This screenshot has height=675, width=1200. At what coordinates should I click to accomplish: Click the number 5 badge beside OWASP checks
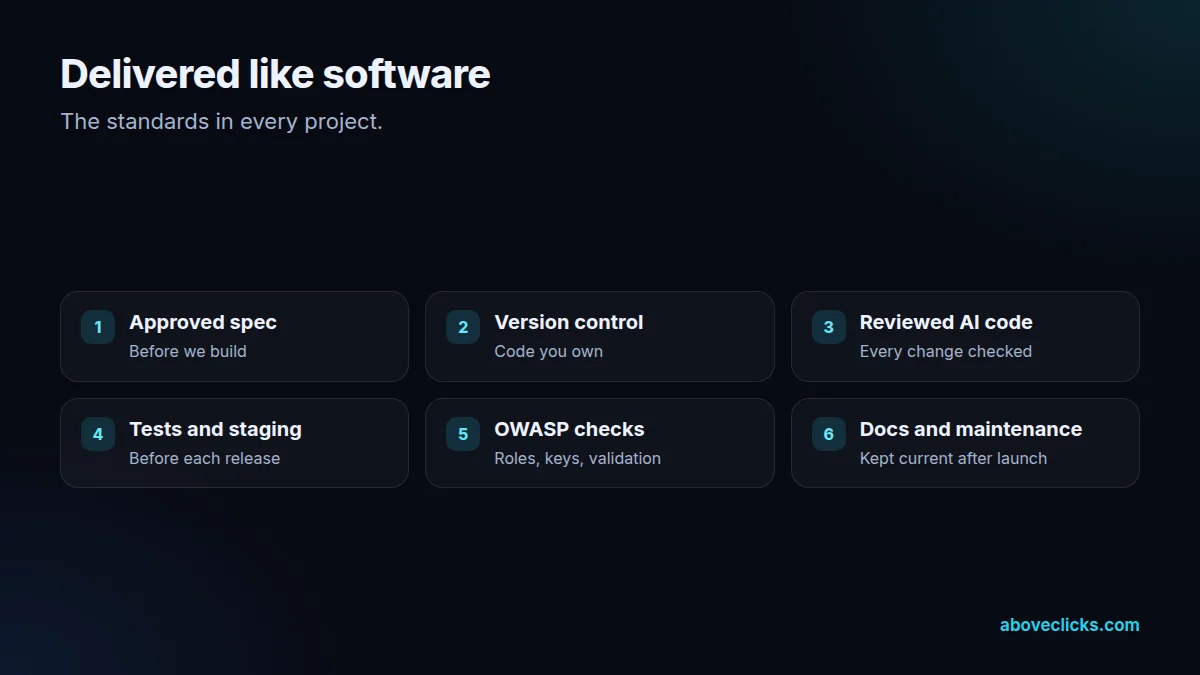point(463,434)
